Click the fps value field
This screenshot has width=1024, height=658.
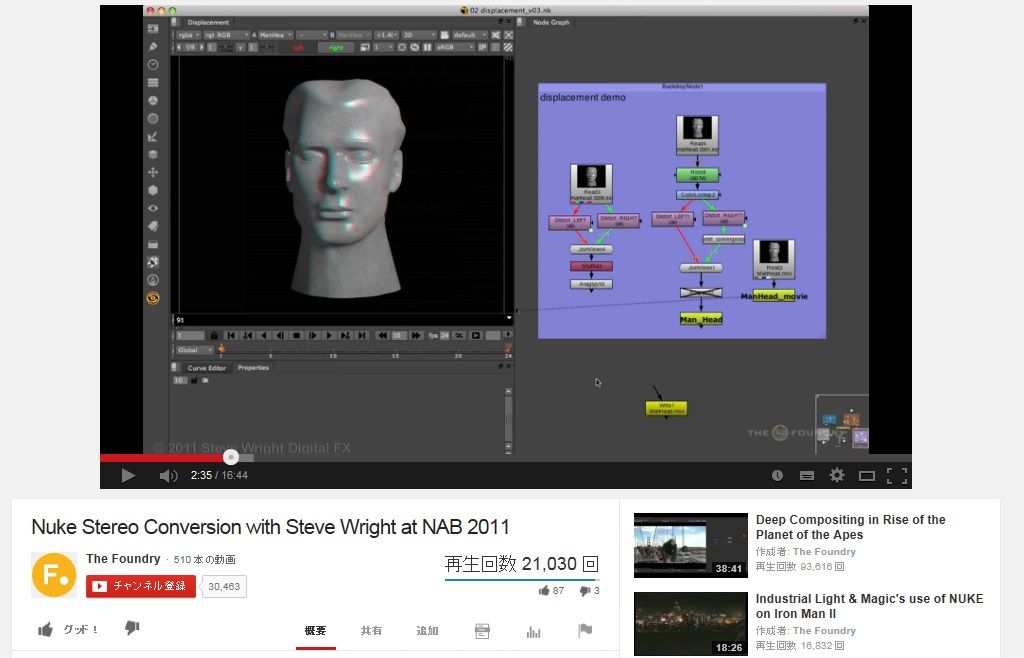tap(445, 336)
